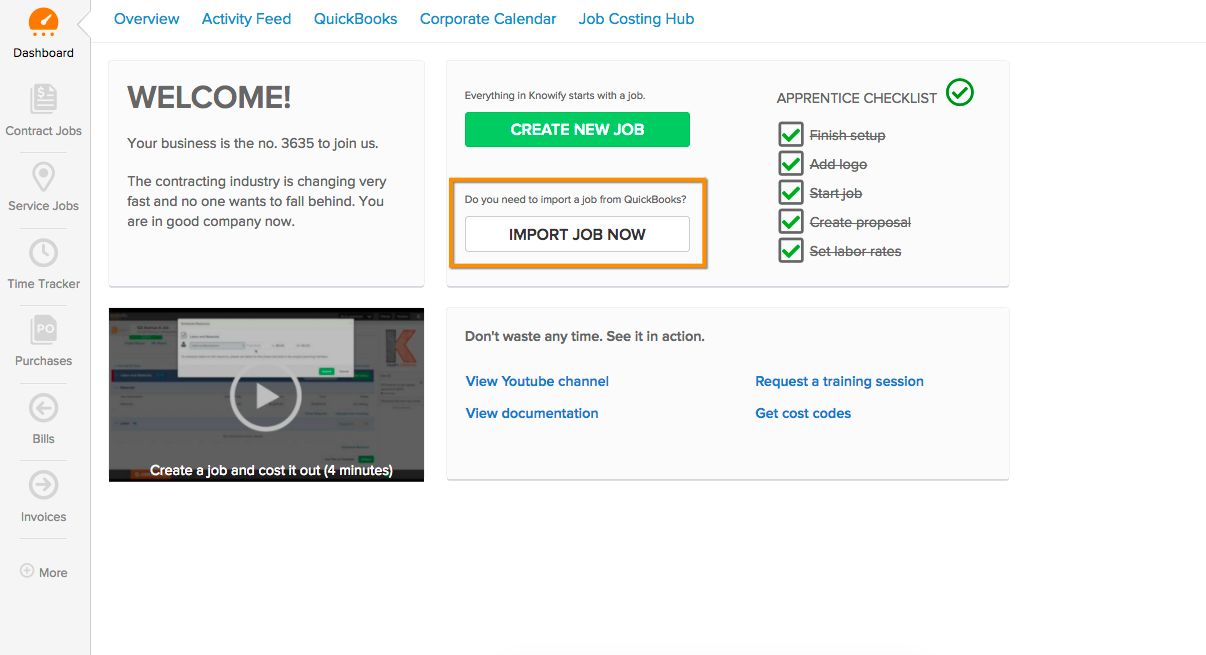1206x655 pixels.
Task: Toggle the Create proposal checkbox
Action: point(791,222)
